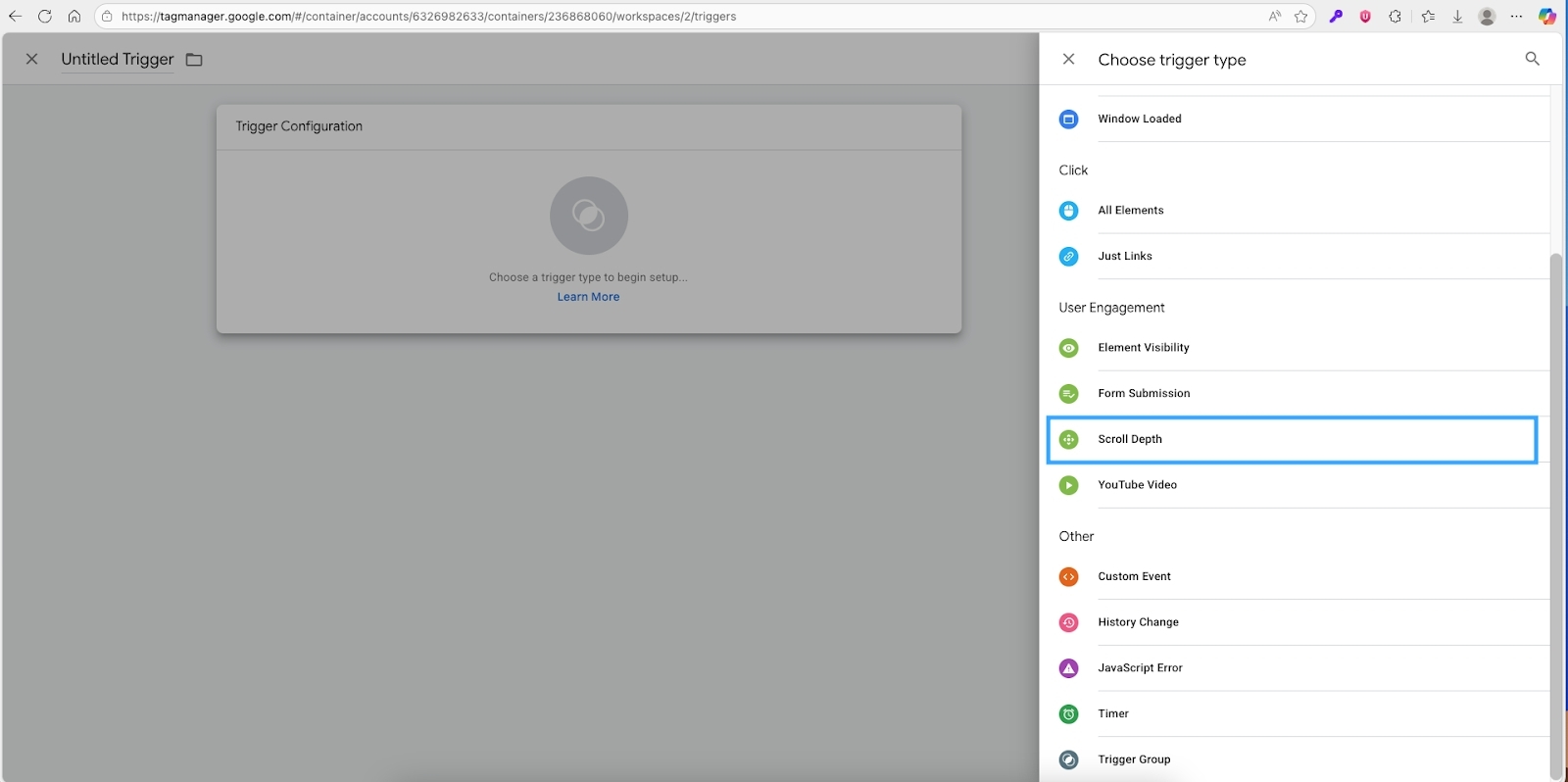Screen dimensions: 1568x782
Task: Pick the Element Visibility trigger icon
Action: coord(1068,348)
